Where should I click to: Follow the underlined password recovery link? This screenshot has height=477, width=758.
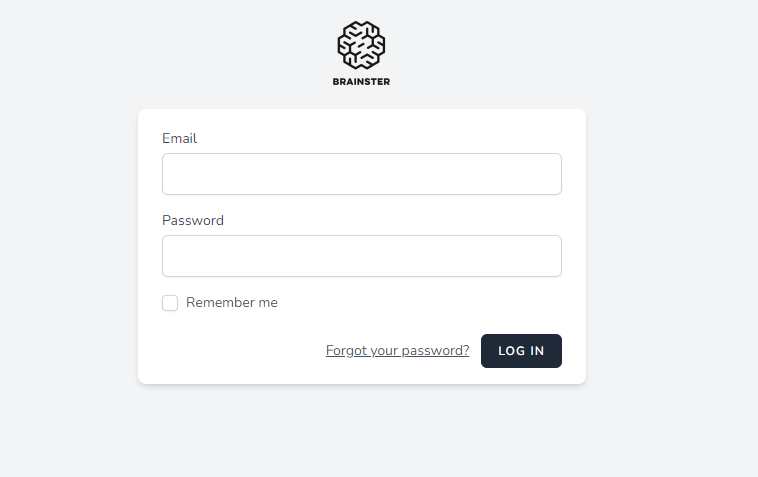point(397,351)
